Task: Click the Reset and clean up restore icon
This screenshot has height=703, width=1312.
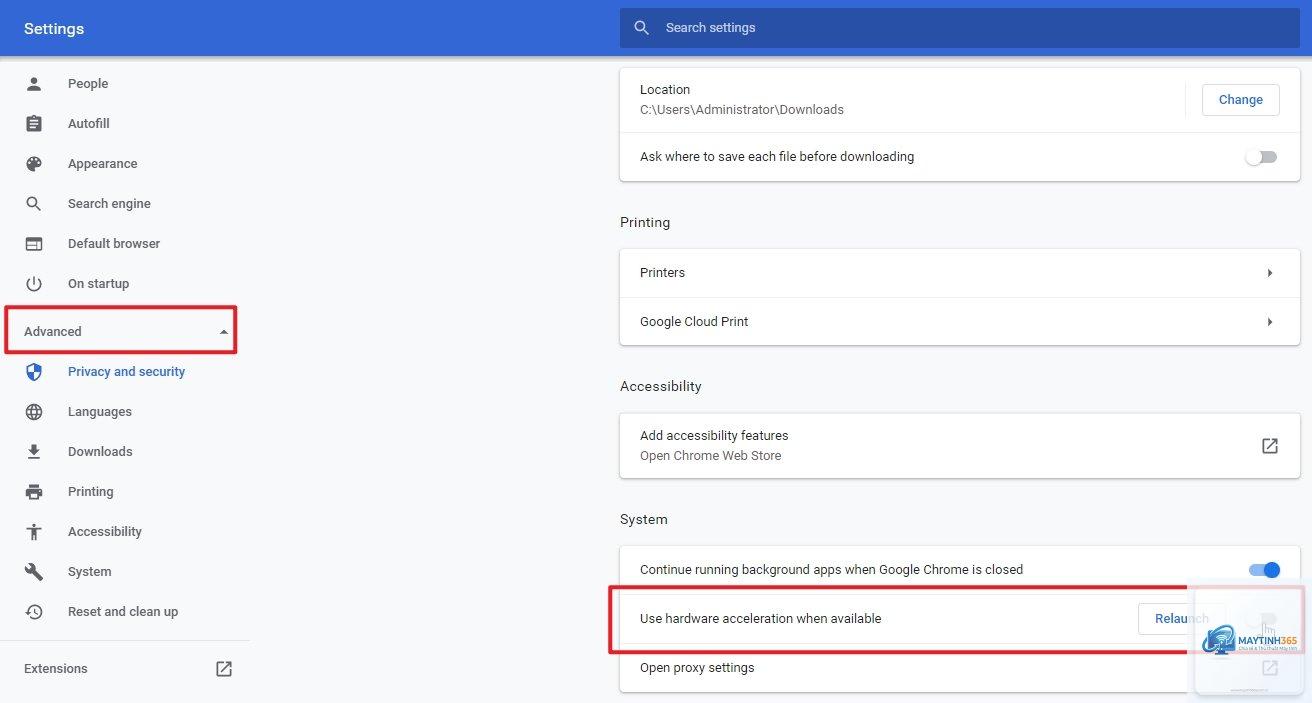Action: click(x=34, y=612)
